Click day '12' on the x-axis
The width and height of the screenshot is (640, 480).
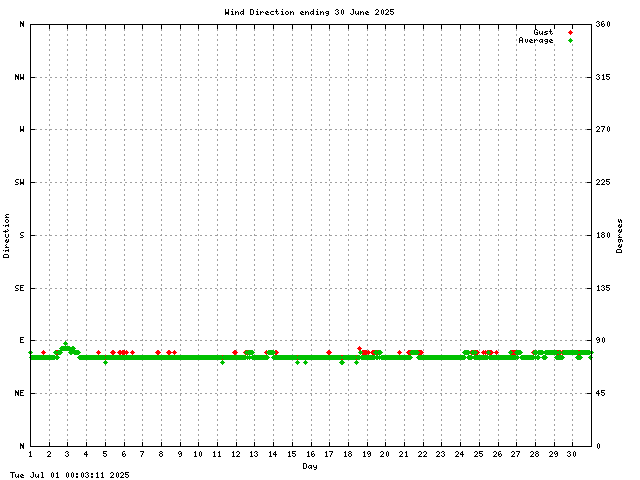point(236,454)
